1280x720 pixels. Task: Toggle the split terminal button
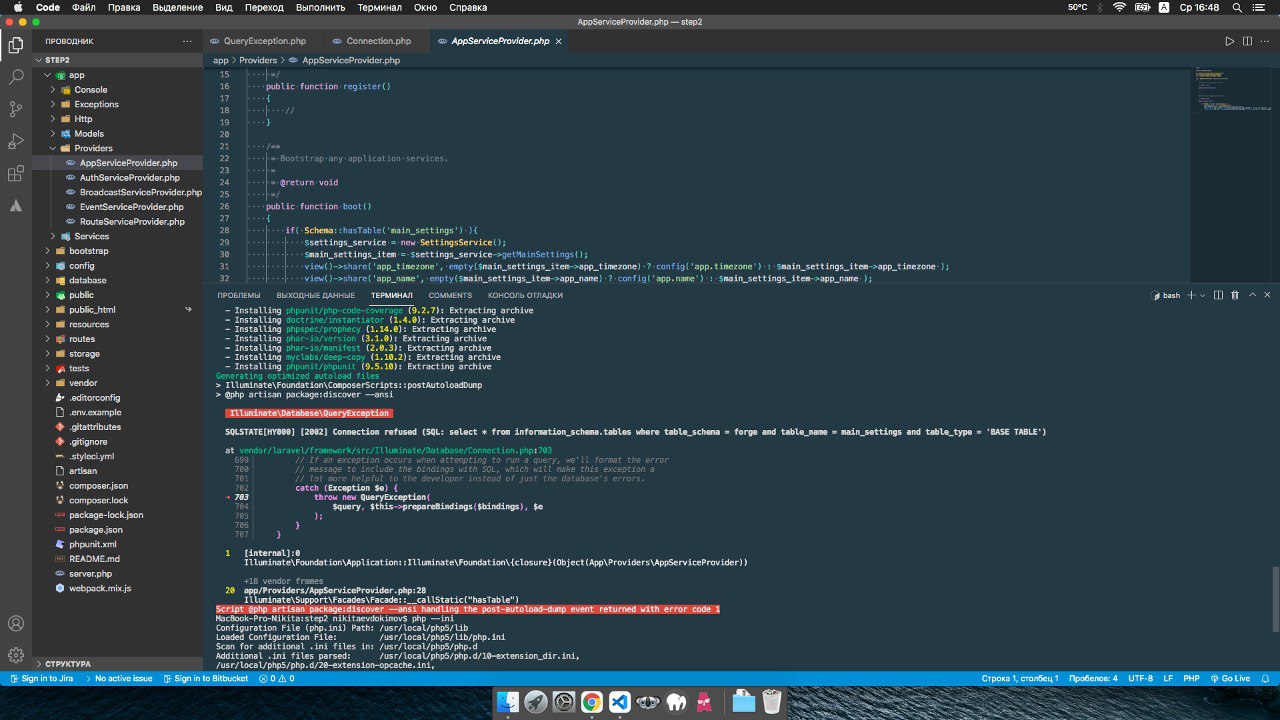tap(1219, 295)
